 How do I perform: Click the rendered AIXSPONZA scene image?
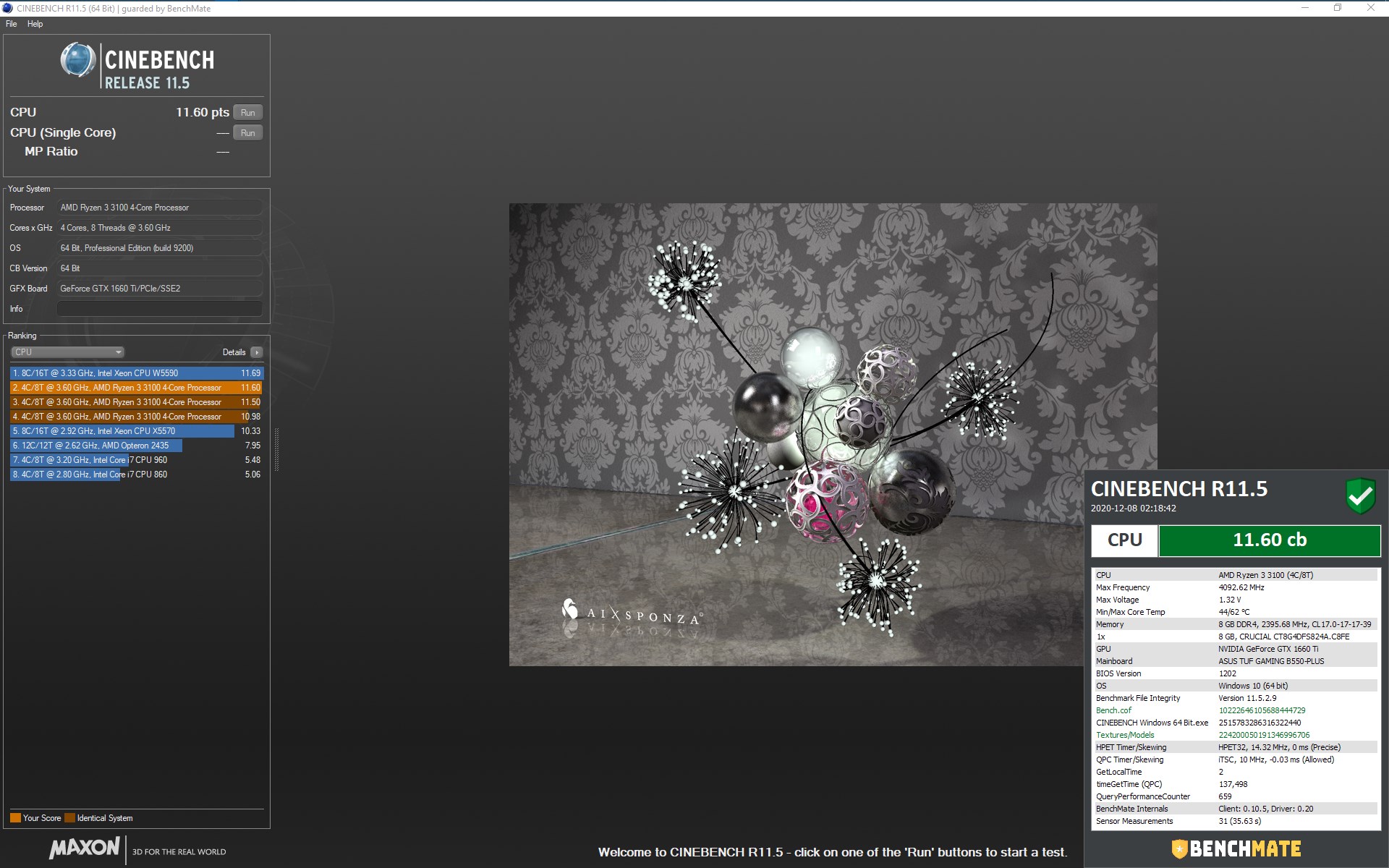(x=833, y=434)
